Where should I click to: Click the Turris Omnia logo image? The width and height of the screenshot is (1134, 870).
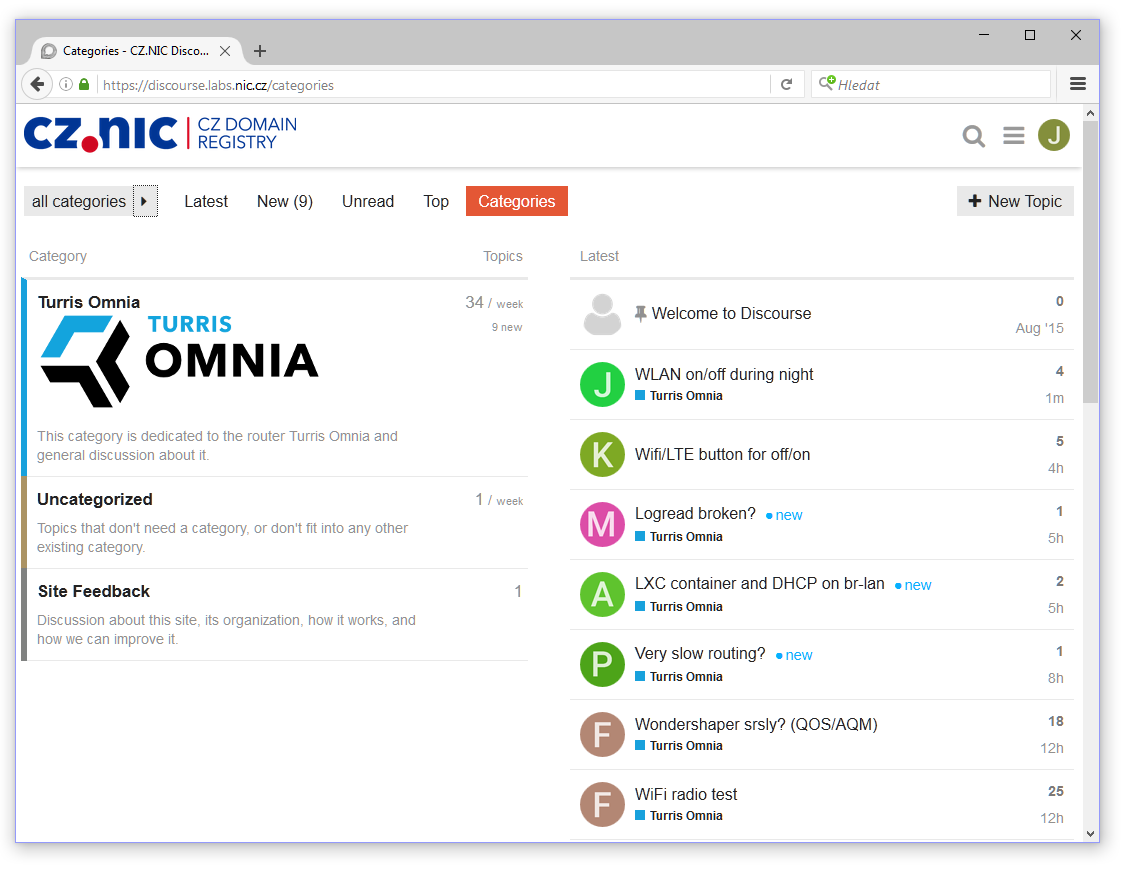179,361
